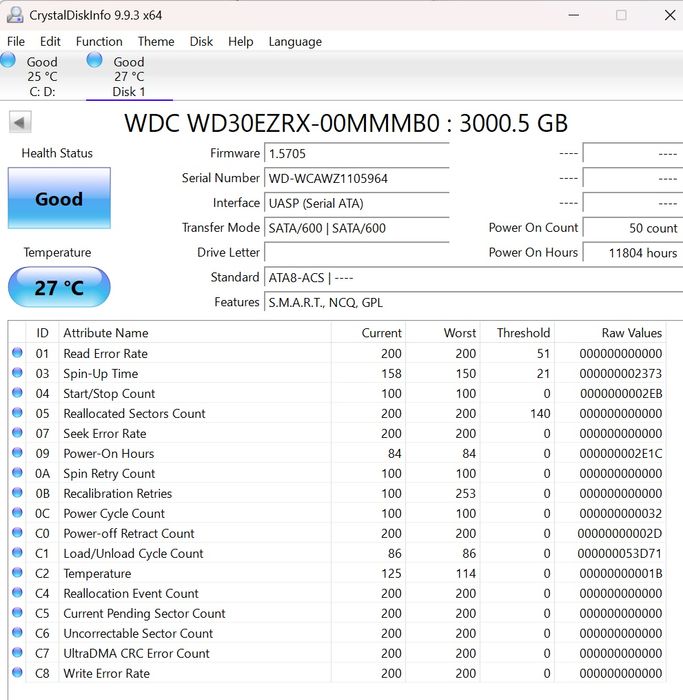Click the Power On Hours value 11804 hours
This screenshot has width=683, height=700.
(x=633, y=253)
